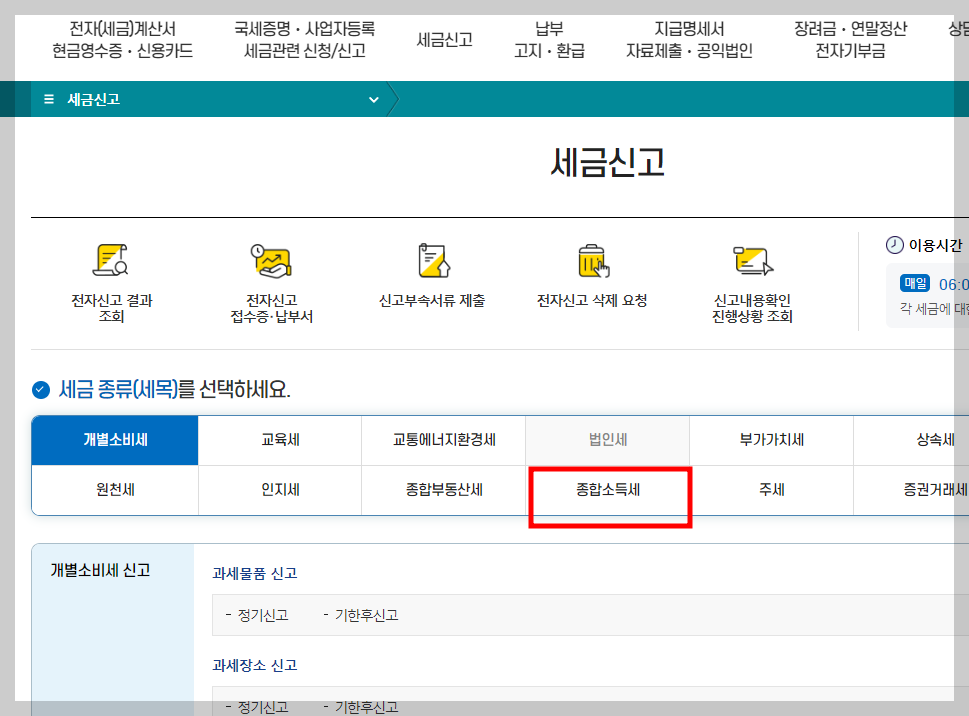Image resolution: width=969 pixels, height=716 pixels.
Task: Click the clock icon next to 이용시간
Action: coord(894,245)
